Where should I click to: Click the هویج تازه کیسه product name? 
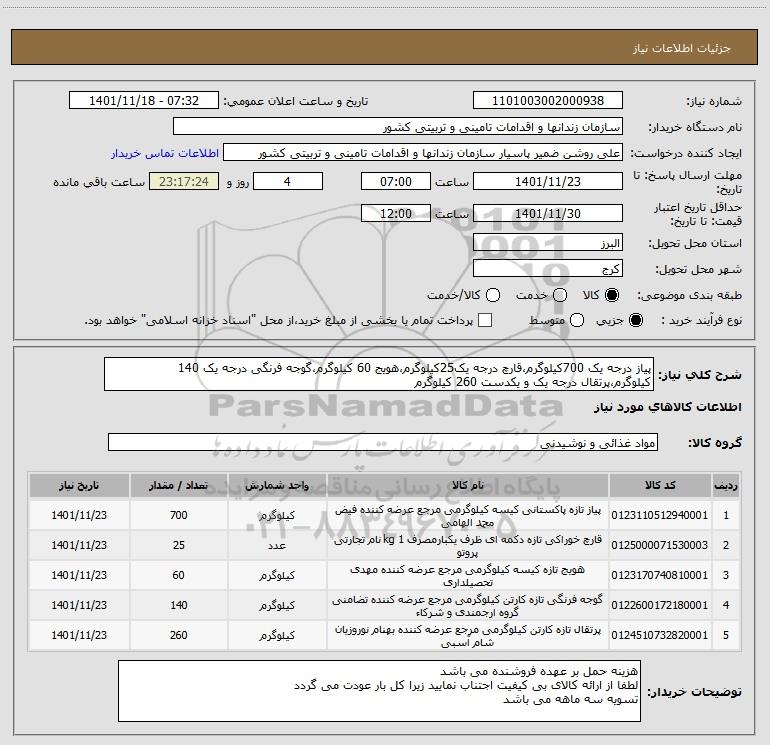(468, 576)
